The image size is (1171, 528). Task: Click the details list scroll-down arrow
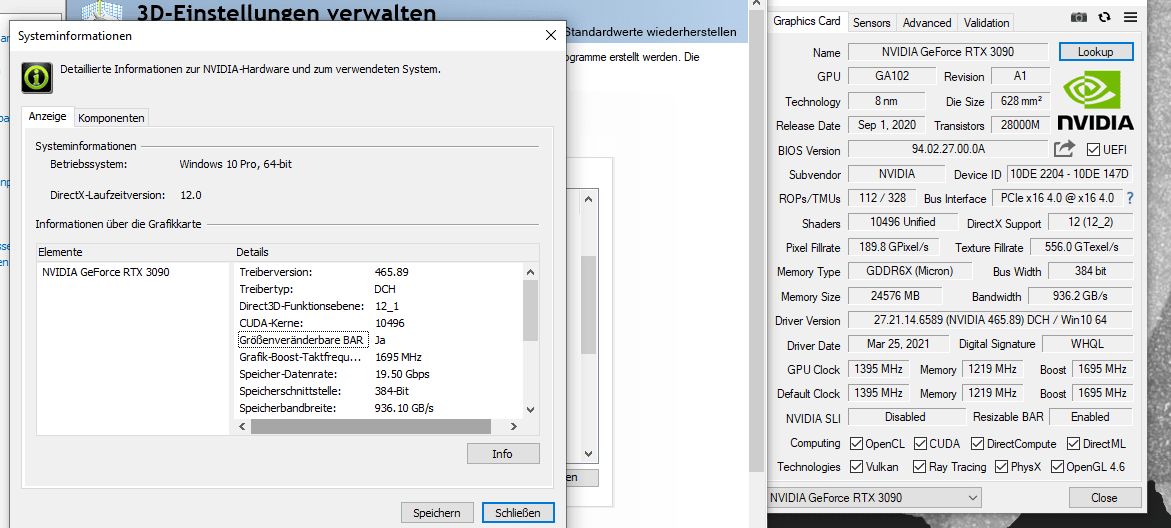(x=530, y=409)
